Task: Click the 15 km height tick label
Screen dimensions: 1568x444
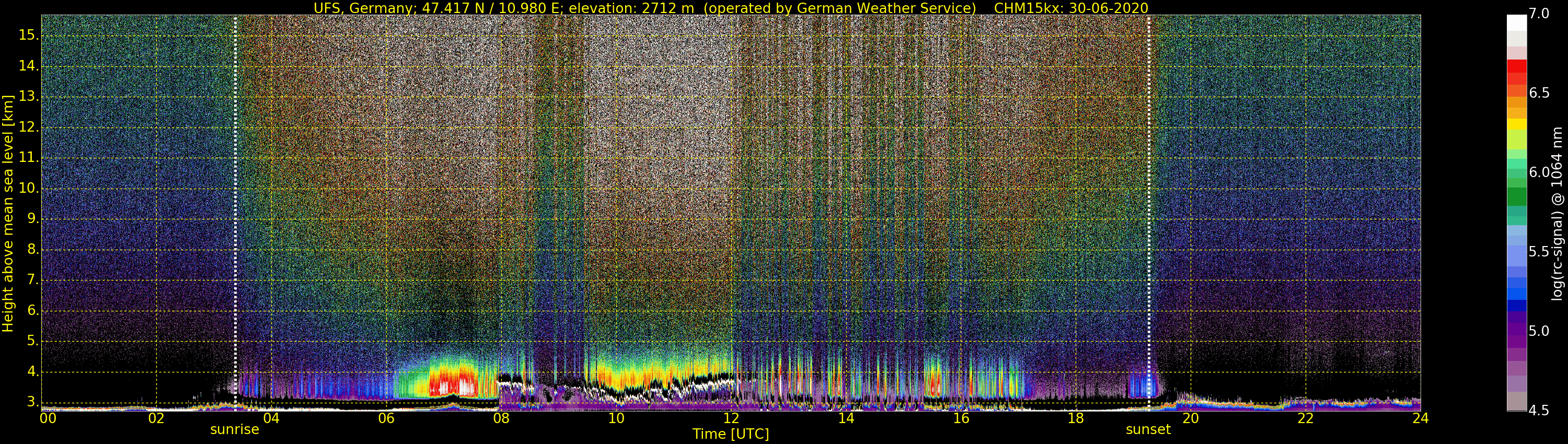Action: point(28,36)
